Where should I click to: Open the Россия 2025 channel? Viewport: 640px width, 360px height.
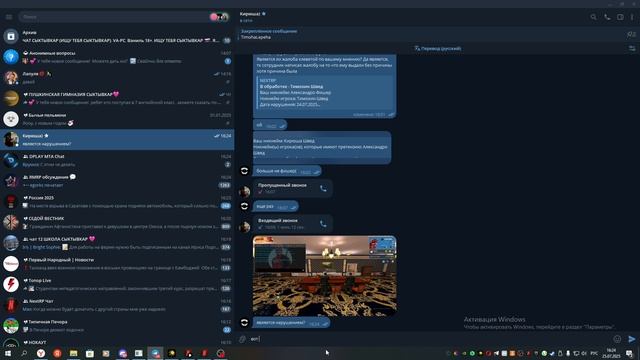[117, 202]
